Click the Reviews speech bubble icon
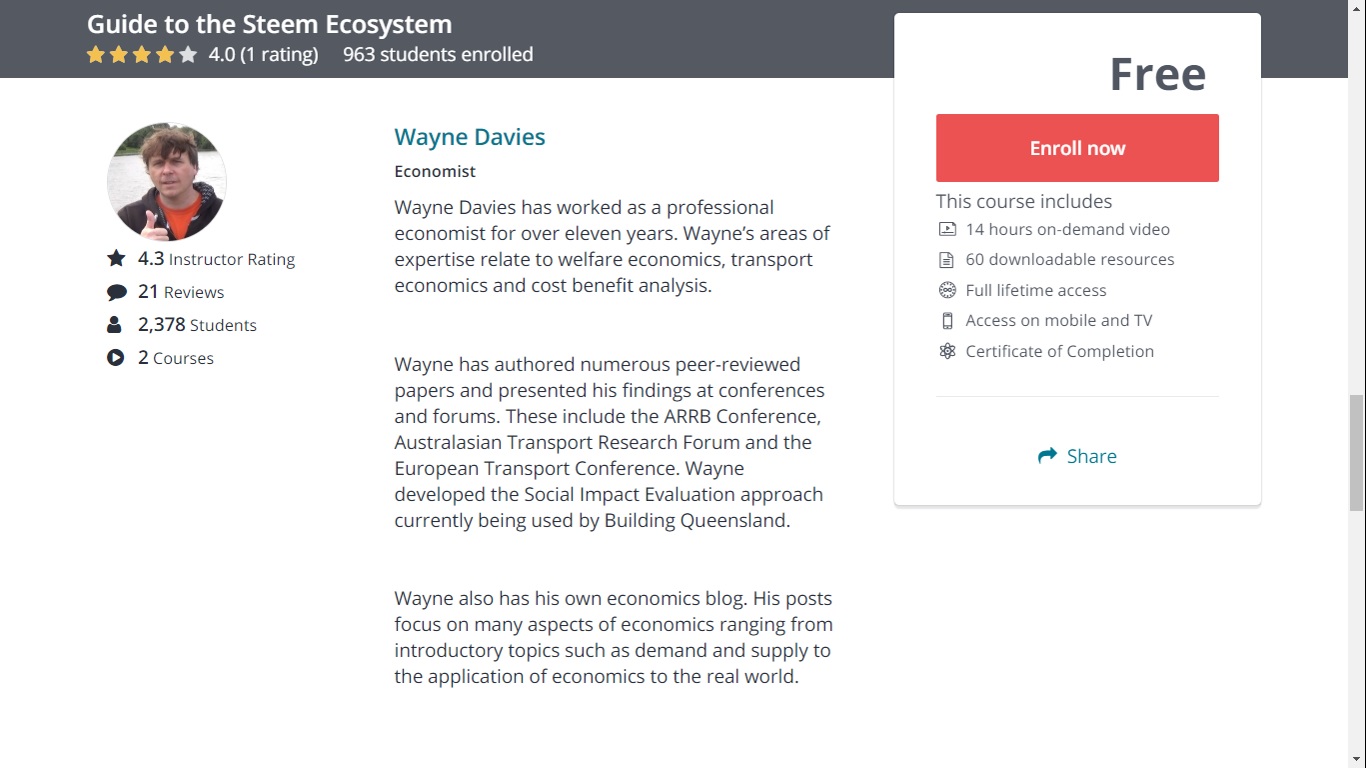This screenshot has width=1366, height=768. 116,292
